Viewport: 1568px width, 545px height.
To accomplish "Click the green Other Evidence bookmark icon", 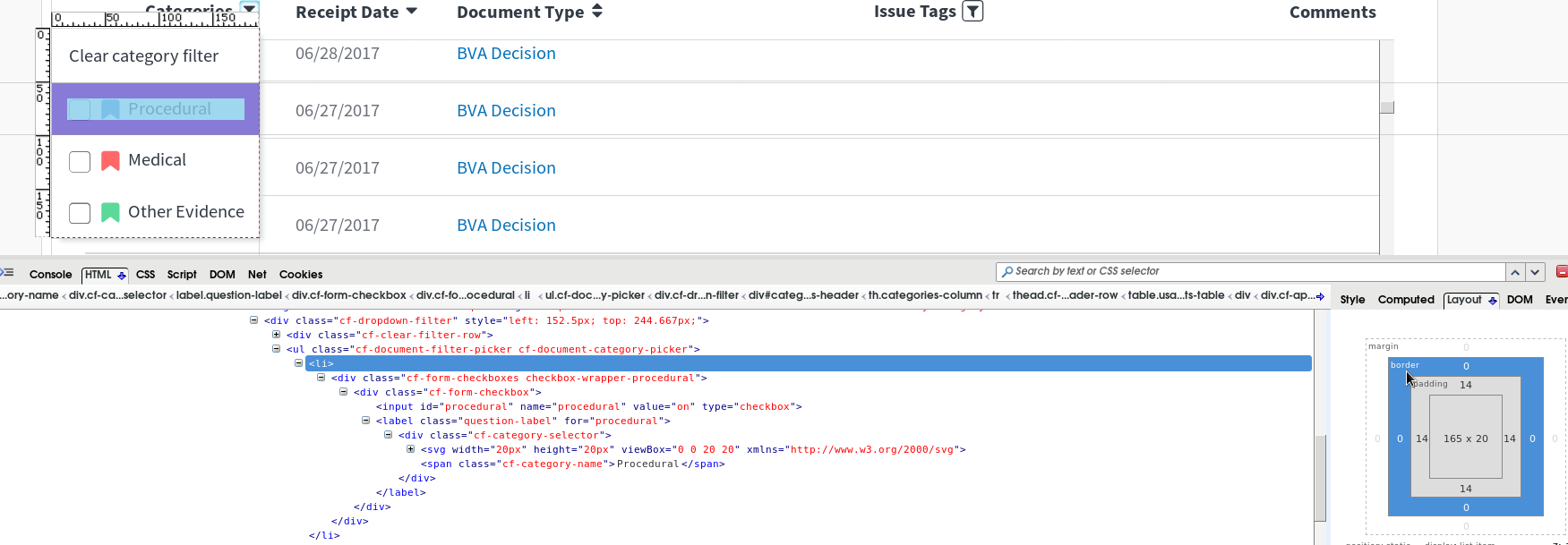I will pos(110,212).
